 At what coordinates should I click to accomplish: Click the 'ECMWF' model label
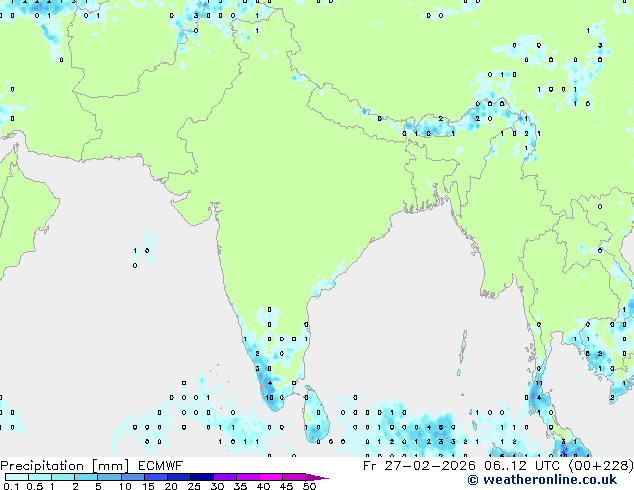[161, 466]
